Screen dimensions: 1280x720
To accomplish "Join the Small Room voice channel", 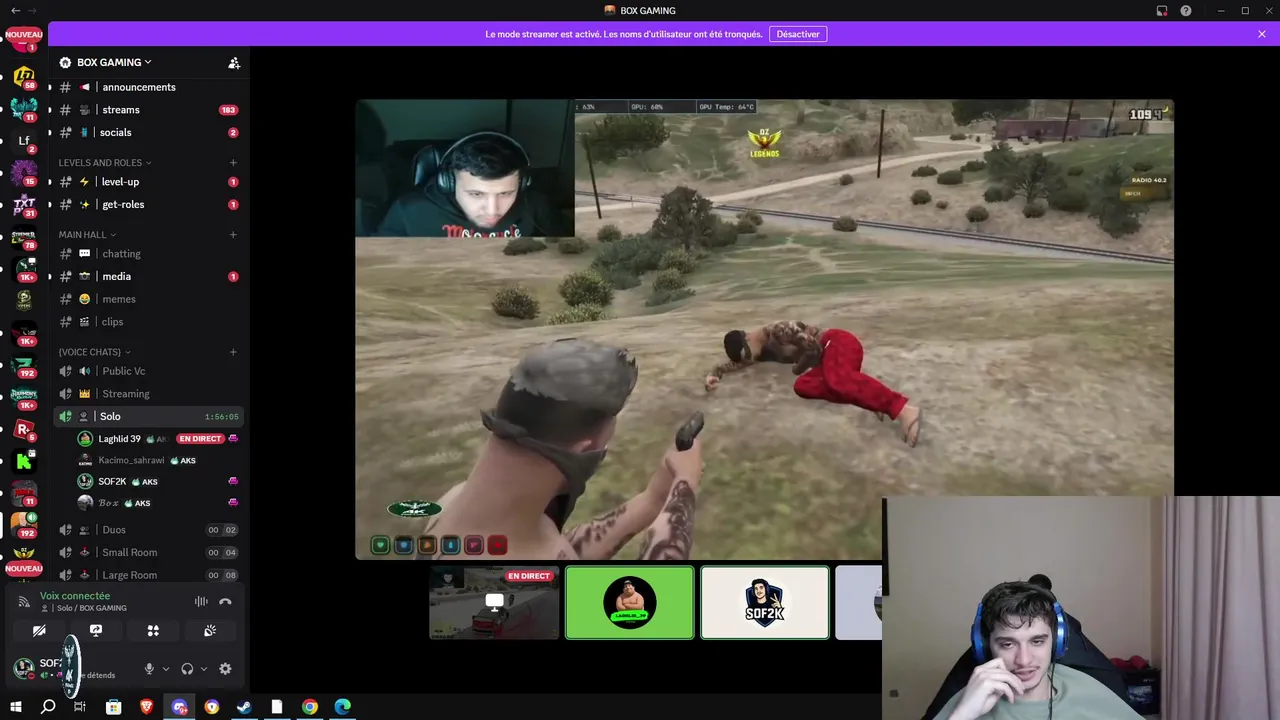I will pos(147,552).
